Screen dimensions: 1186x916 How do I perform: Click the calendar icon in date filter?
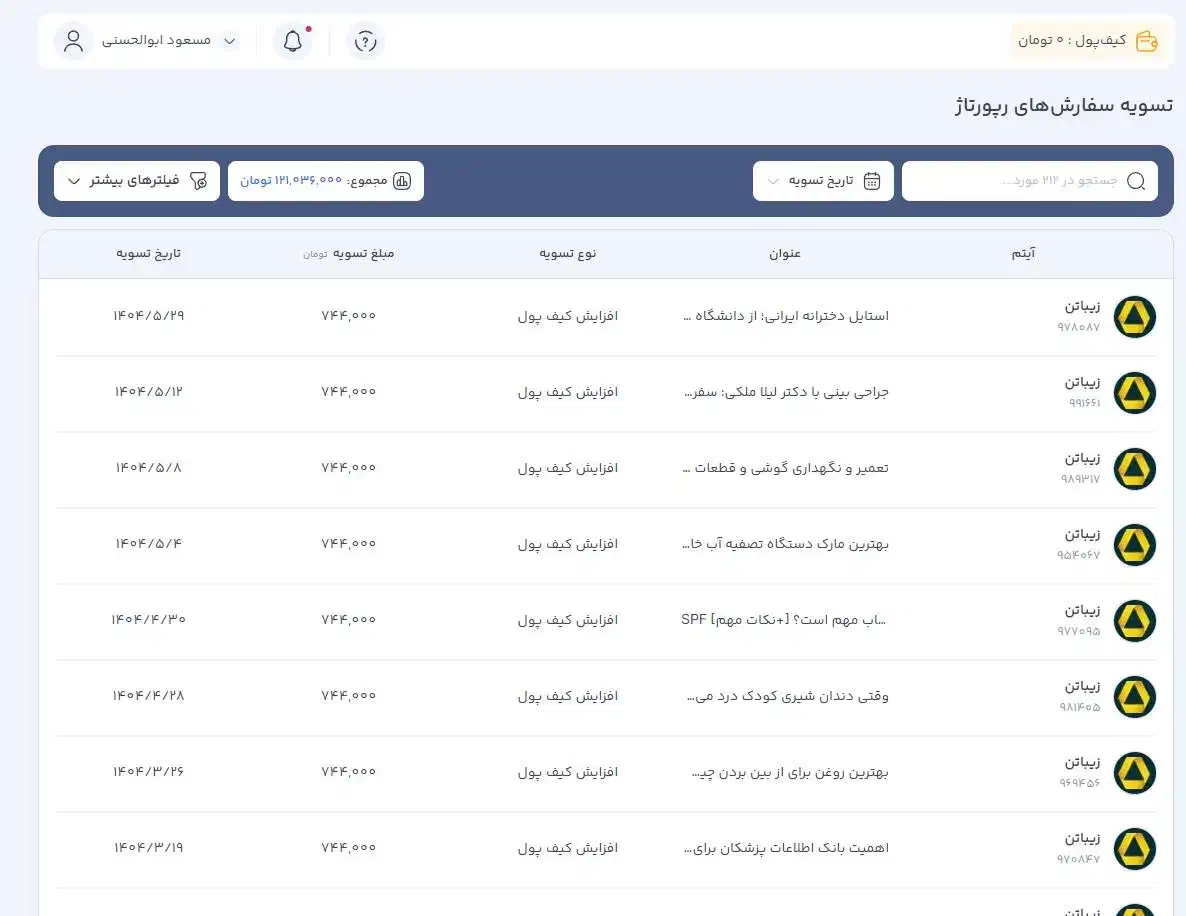[872, 181]
